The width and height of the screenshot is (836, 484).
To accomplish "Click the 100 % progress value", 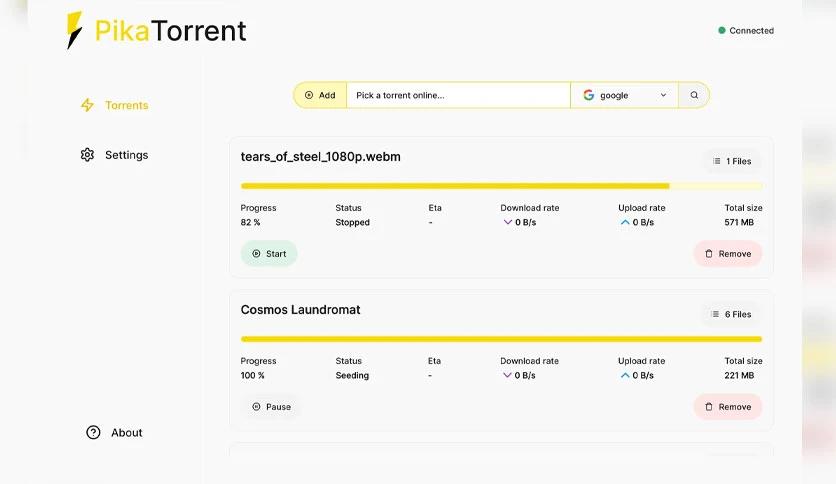I will point(252,375).
